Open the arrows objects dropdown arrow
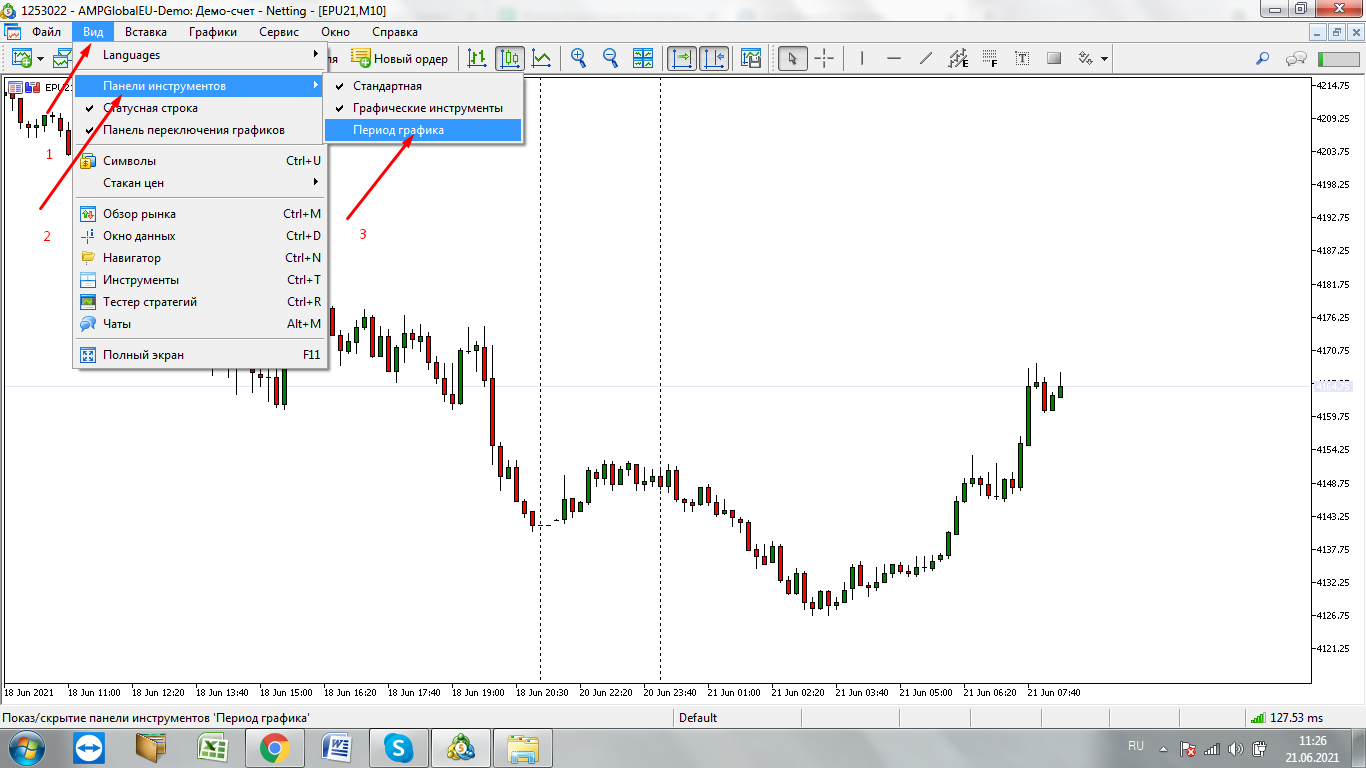This screenshot has width=1366, height=768. [x=1104, y=58]
